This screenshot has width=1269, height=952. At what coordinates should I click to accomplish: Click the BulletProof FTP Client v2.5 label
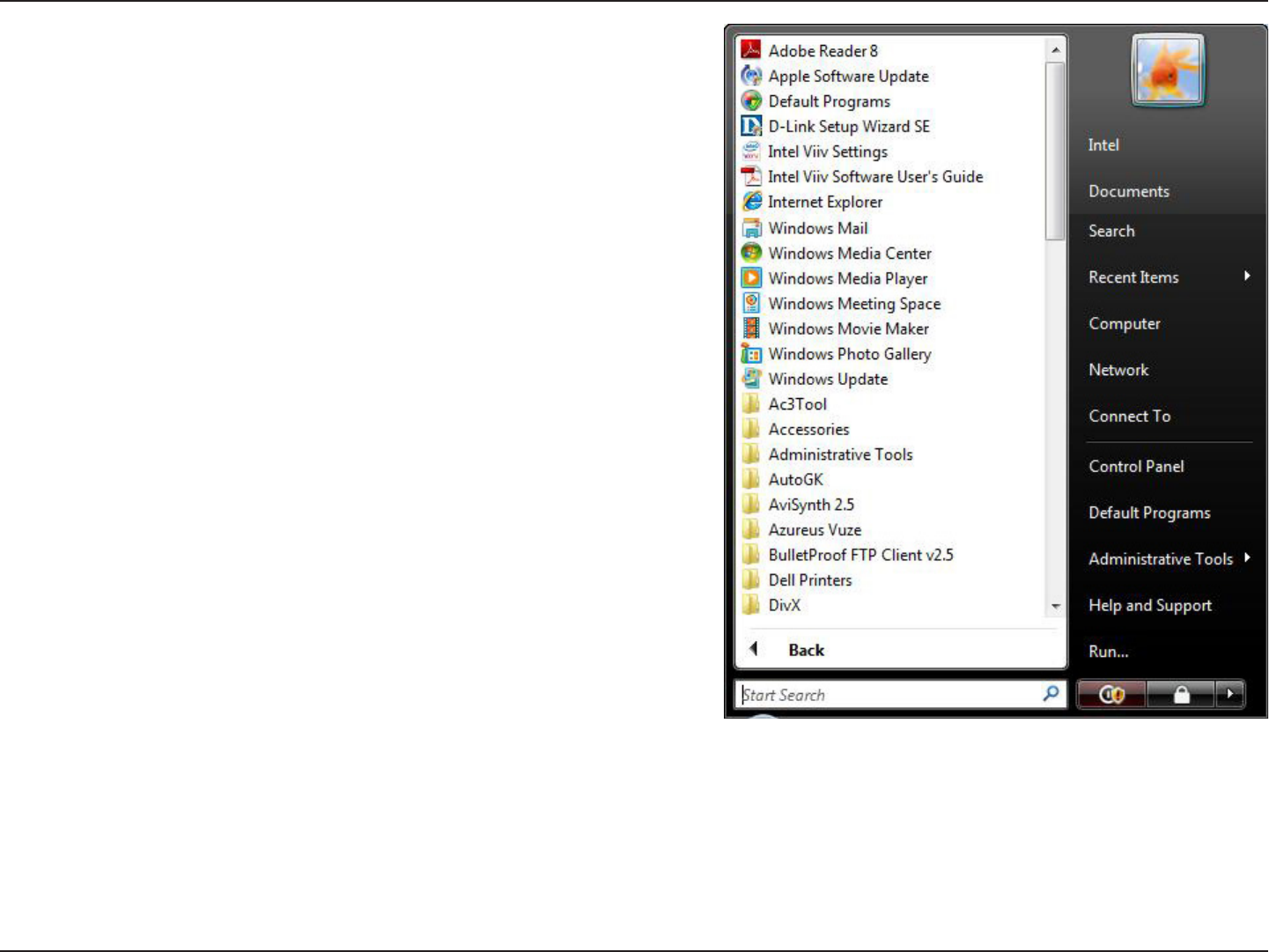click(x=860, y=555)
